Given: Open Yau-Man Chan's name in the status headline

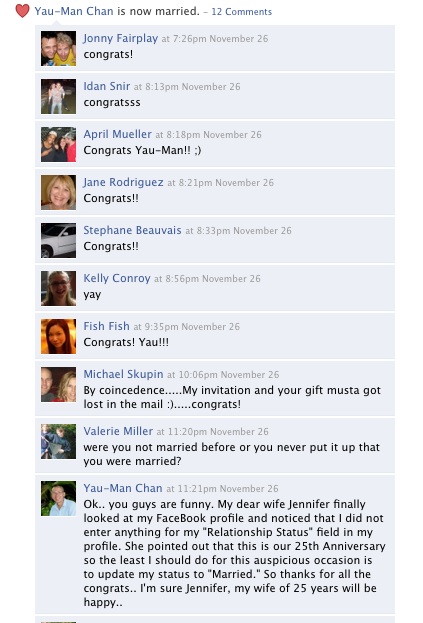Looking at the screenshot, I should [x=74, y=11].
